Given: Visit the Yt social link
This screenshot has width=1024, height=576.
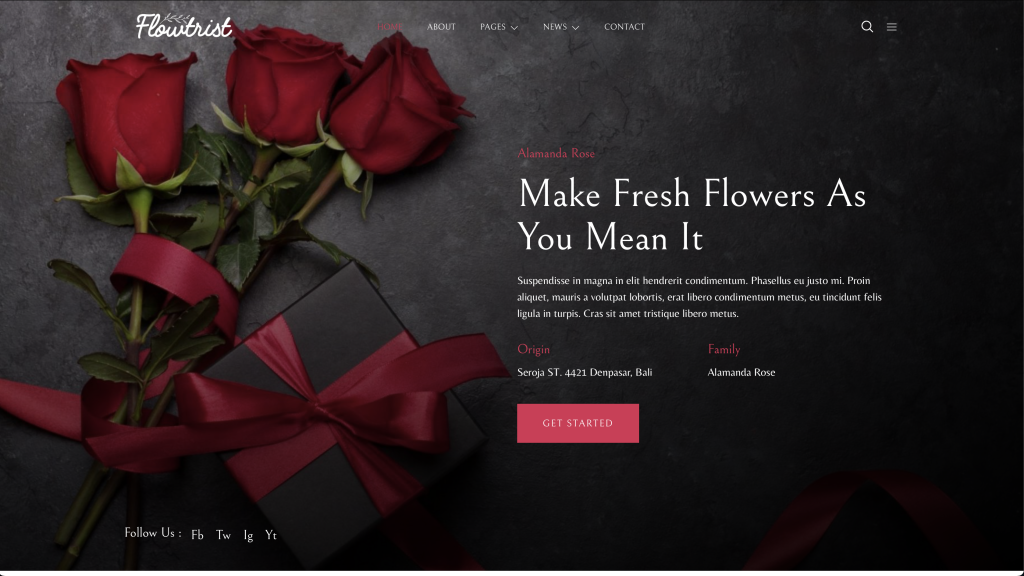Looking at the screenshot, I should (x=271, y=535).
